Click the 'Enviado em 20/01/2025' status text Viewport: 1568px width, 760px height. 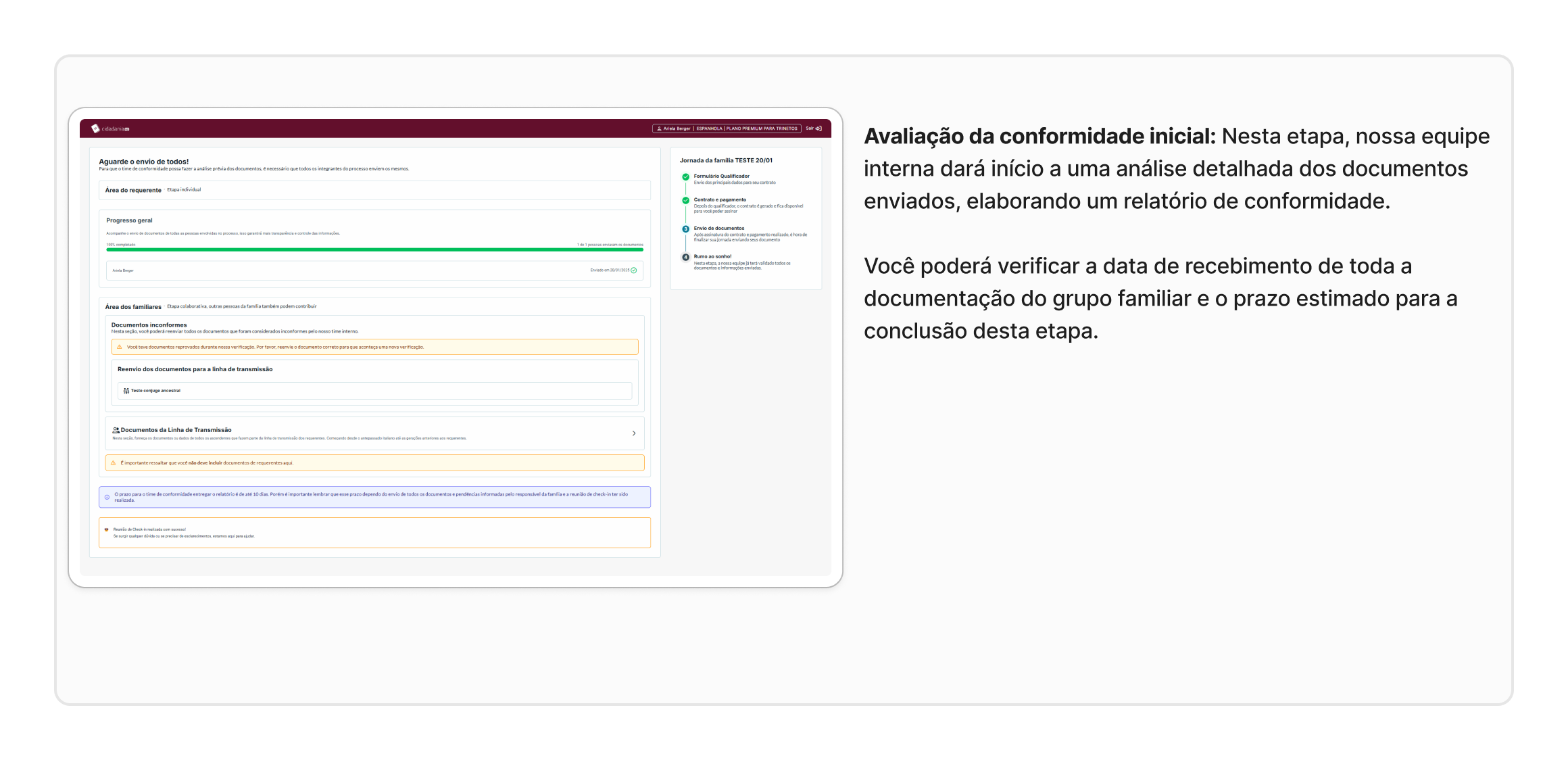(x=609, y=270)
